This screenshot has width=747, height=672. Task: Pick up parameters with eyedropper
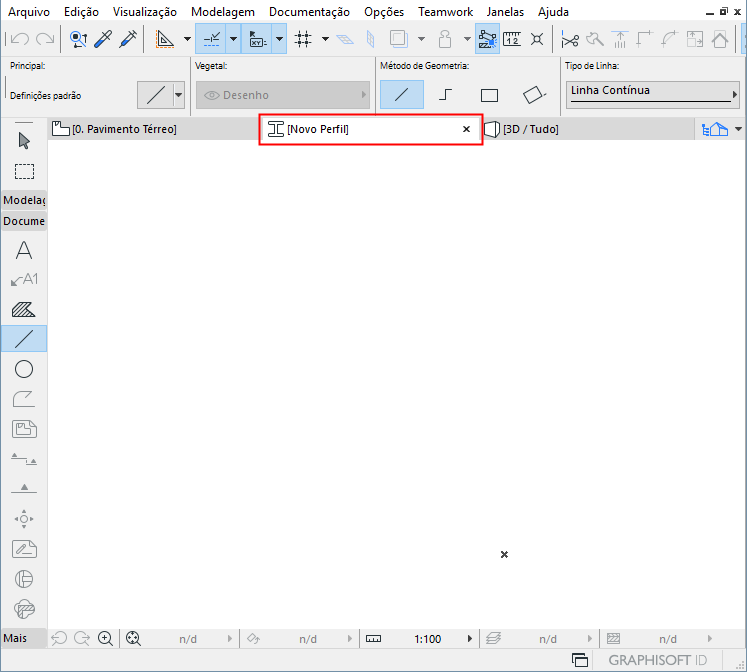coord(103,39)
